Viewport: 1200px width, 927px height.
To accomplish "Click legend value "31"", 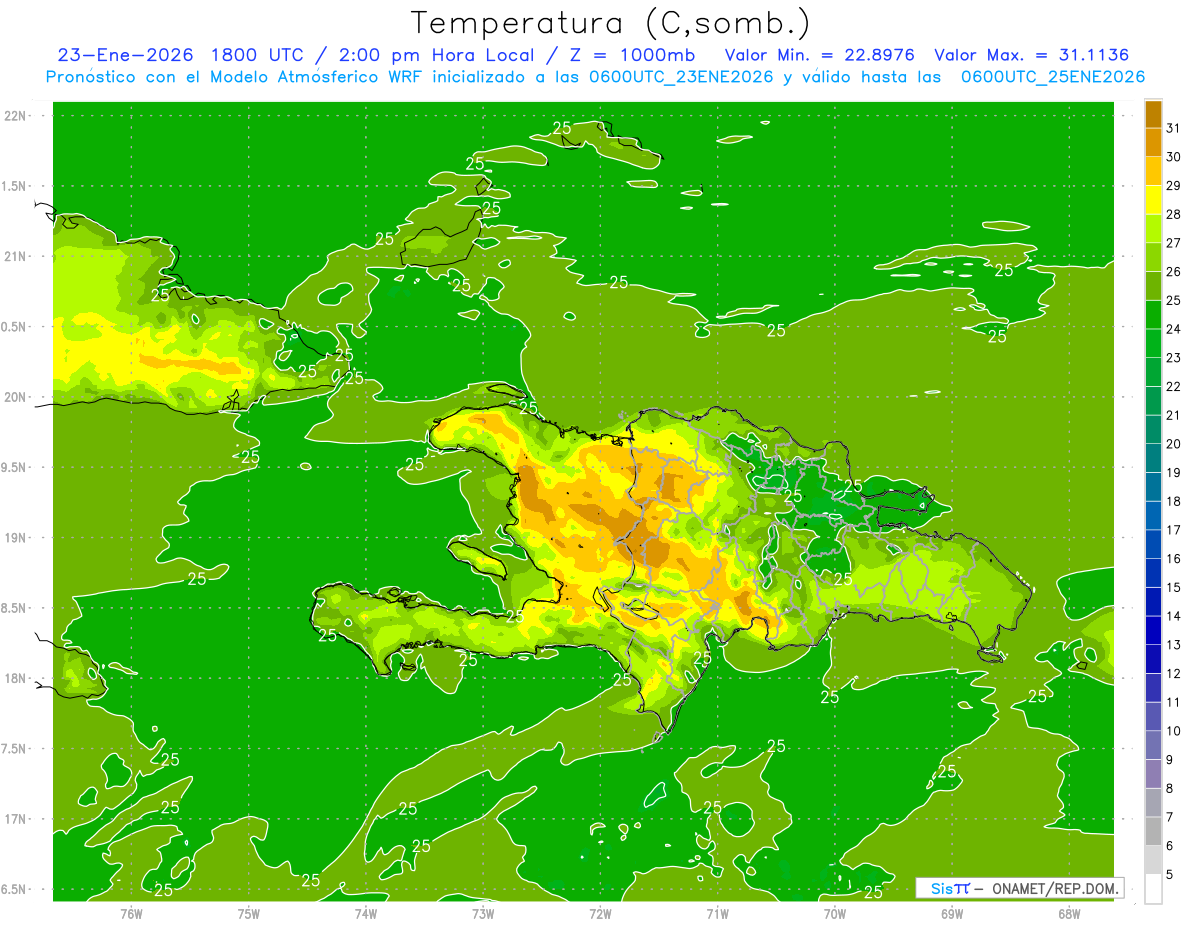I will click(x=1173, y=128).
